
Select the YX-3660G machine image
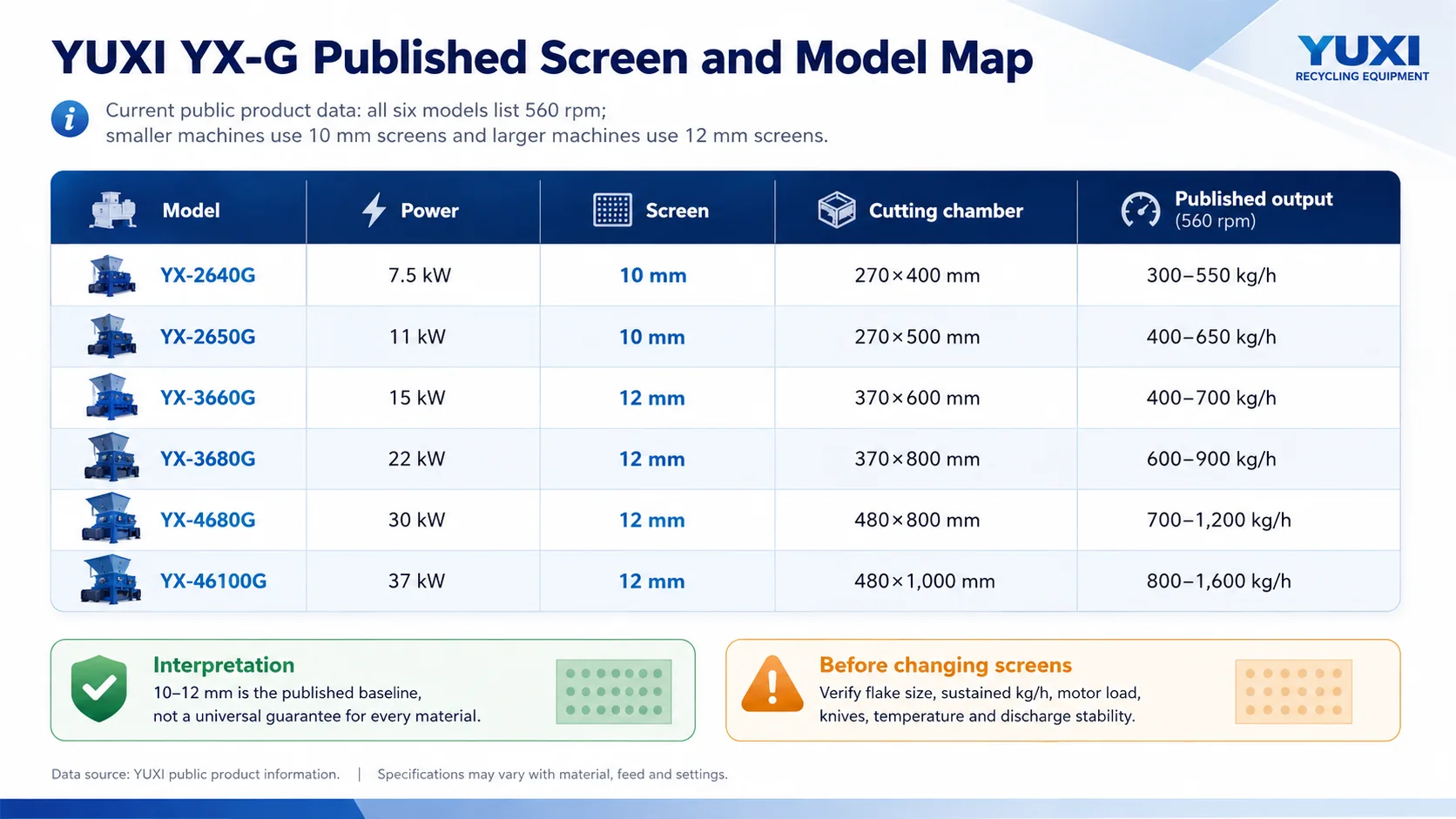(111, 397)
